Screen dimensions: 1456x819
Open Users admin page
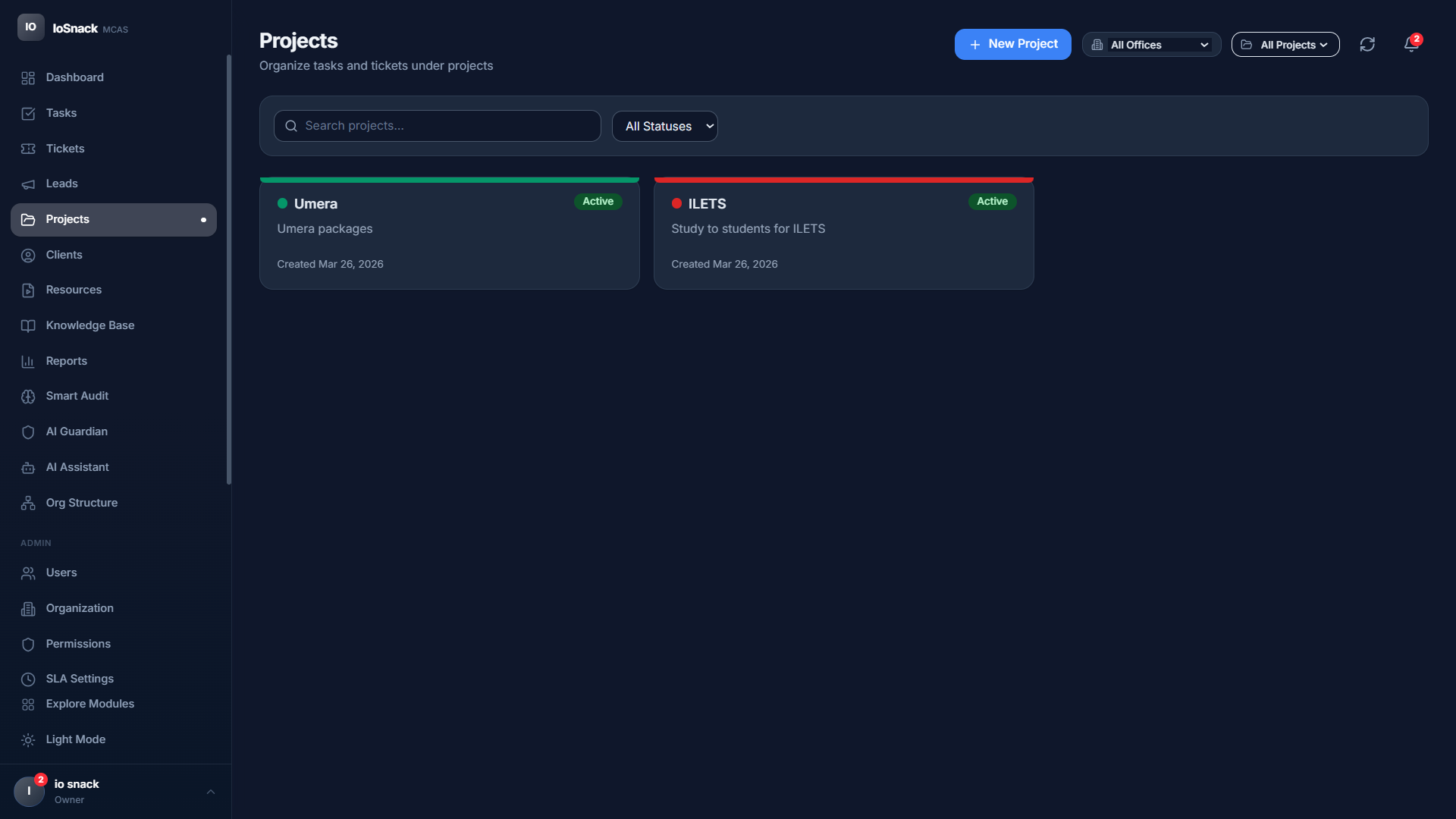[114, 573]
